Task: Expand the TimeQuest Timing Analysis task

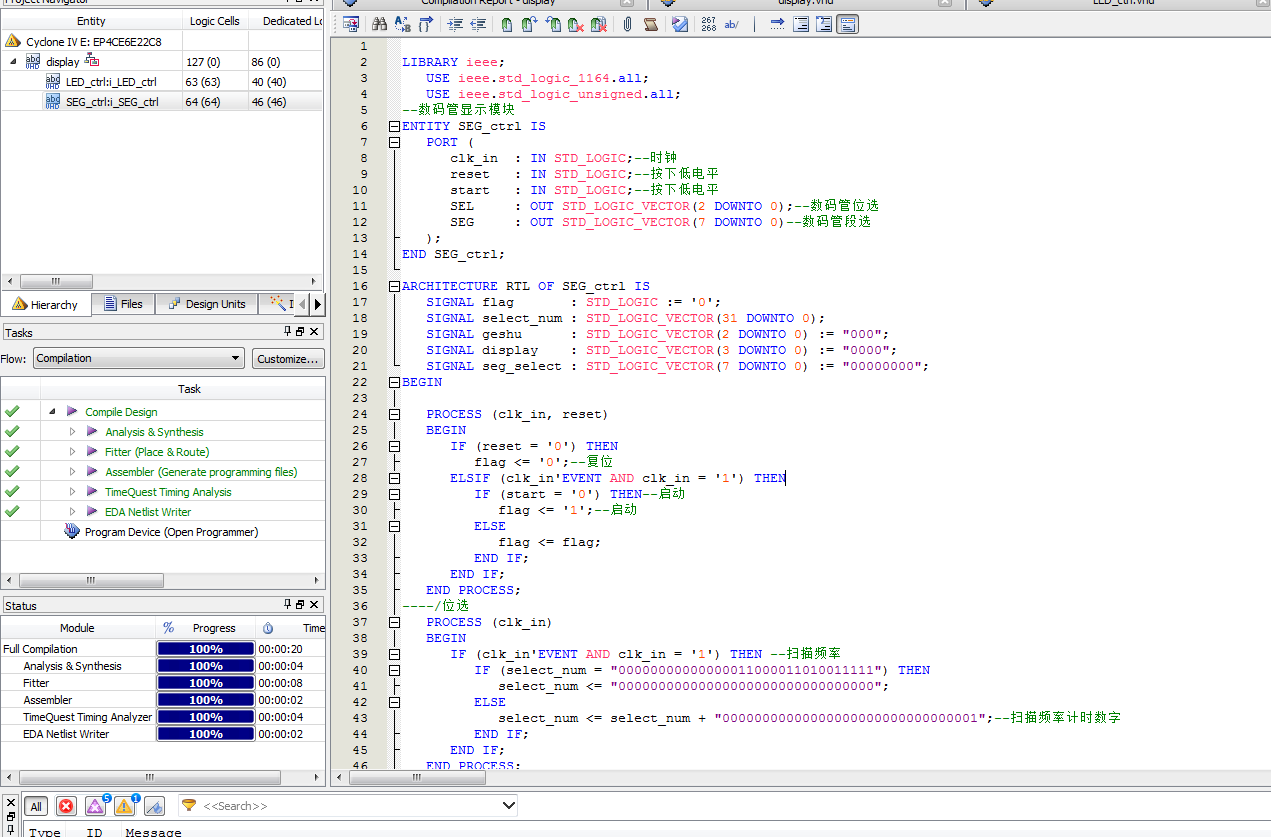Action: (72, 491)
